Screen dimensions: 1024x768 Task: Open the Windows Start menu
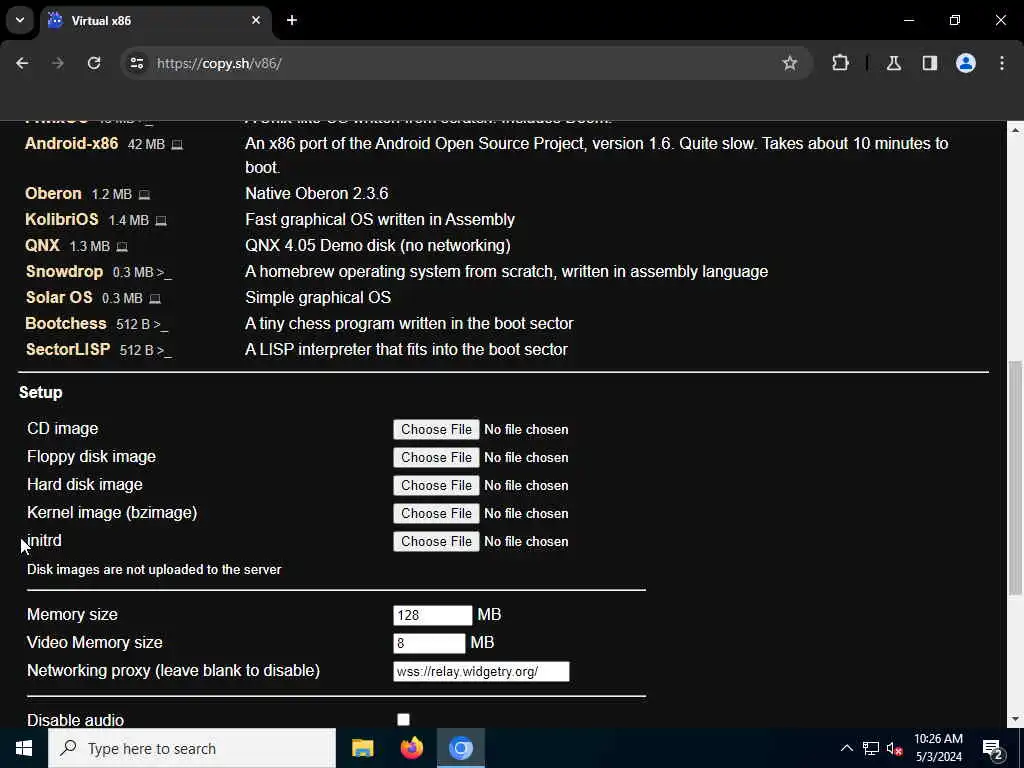(x=24, y=748)
